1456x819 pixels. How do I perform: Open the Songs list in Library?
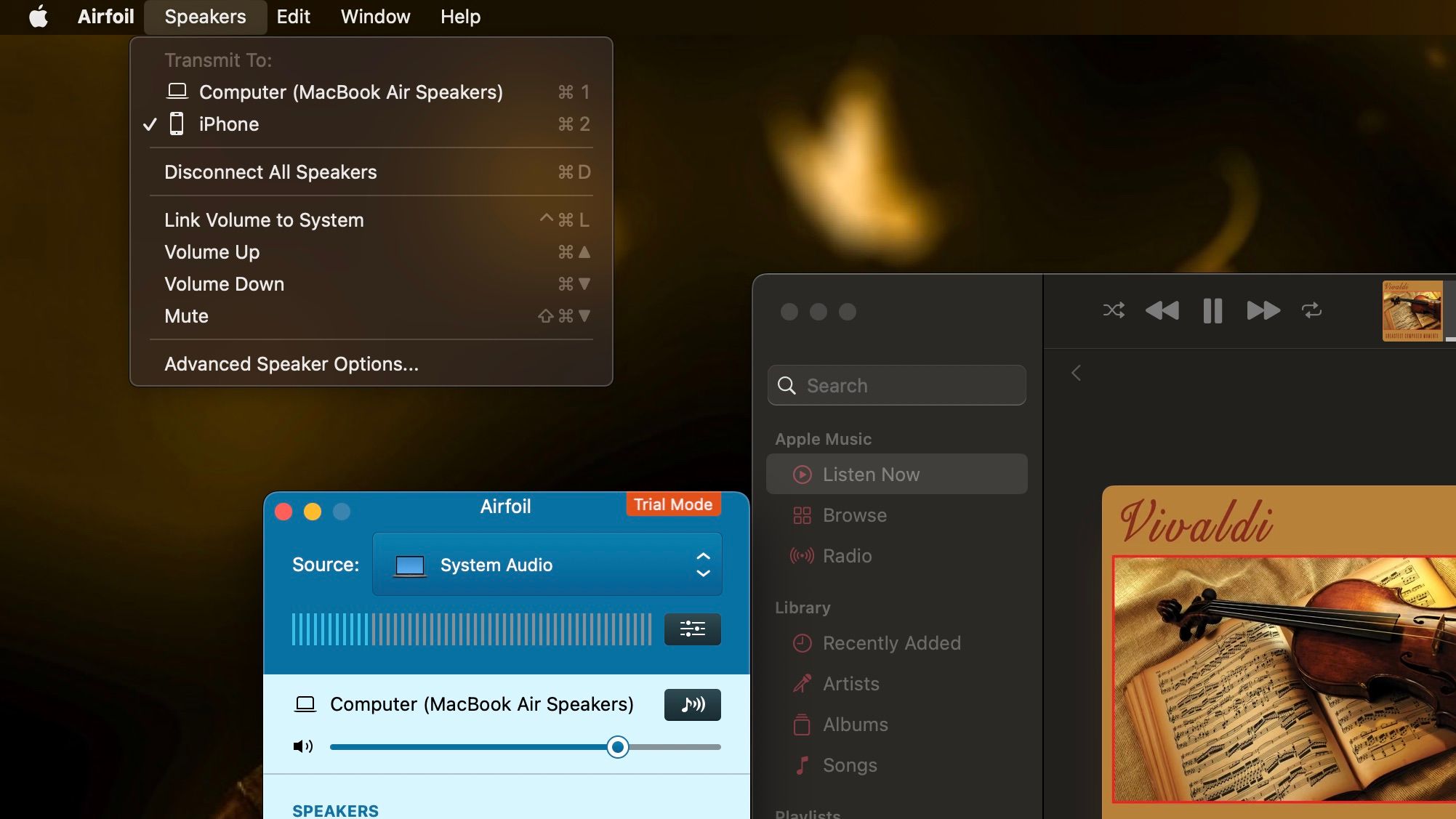tap(848, 764)
